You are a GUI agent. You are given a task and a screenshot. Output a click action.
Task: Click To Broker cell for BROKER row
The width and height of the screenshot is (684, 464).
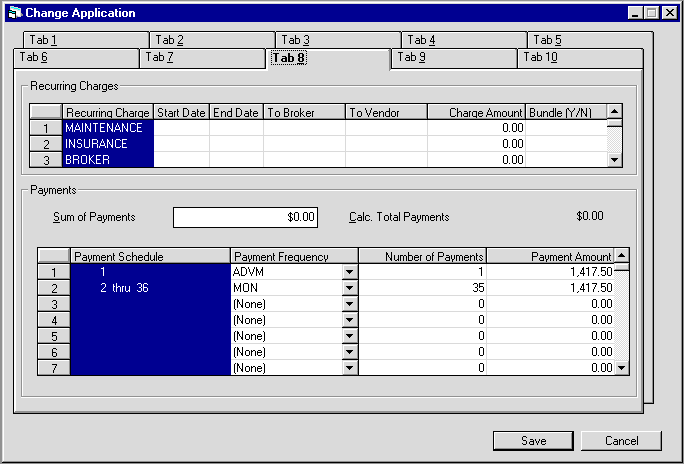click(x=304, y=160)
